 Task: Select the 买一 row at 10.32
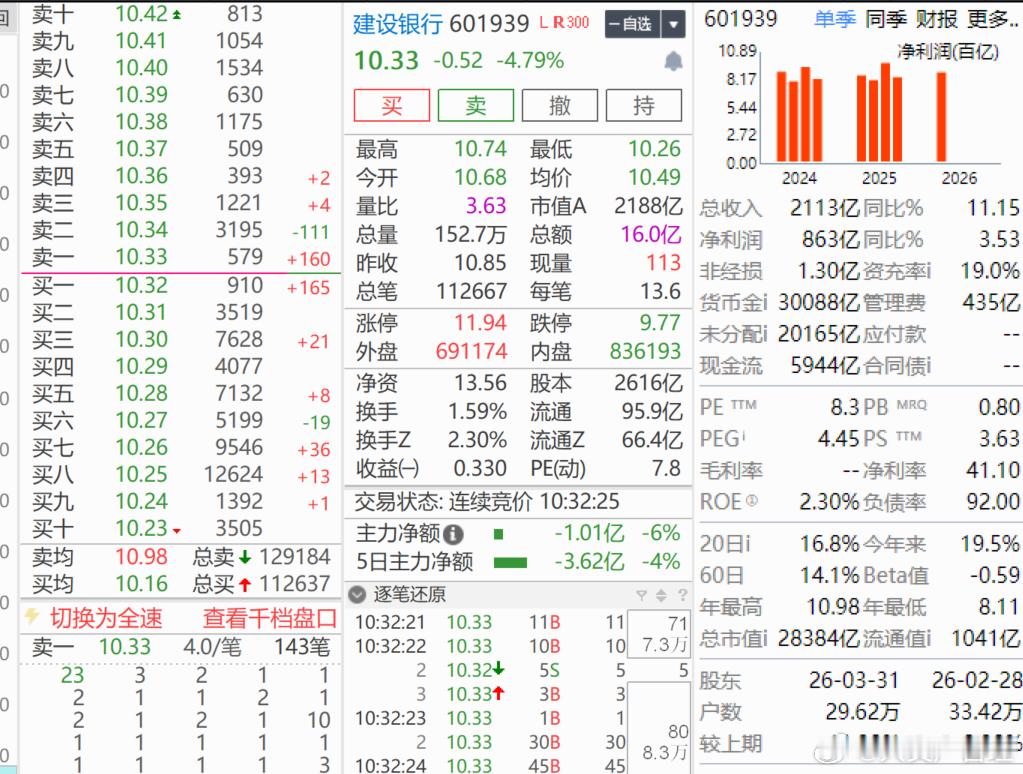pyautogui.click(x=181, y=286)
